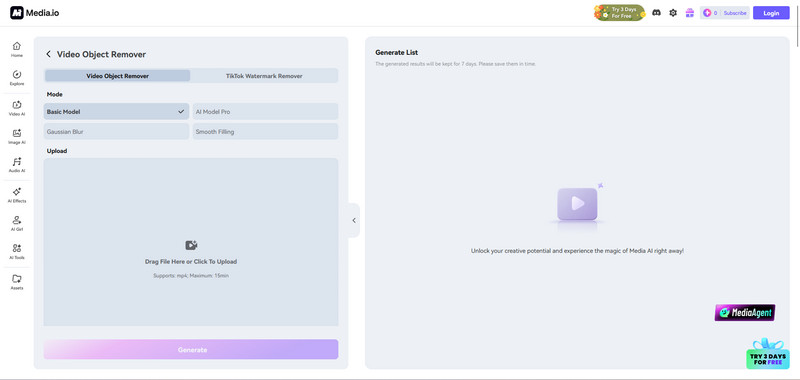The width and height of the screenshot is (800, 380).
Task: Click the credits coin icon
Action: (x=707, y=13)
